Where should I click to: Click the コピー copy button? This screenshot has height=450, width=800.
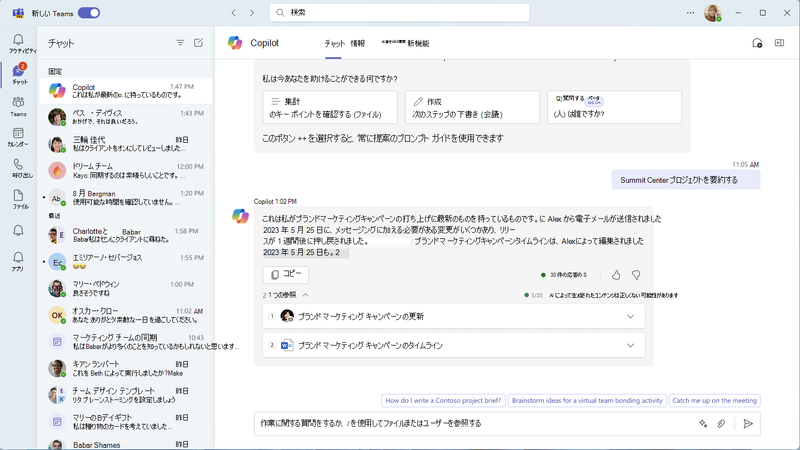click(286, 274)
